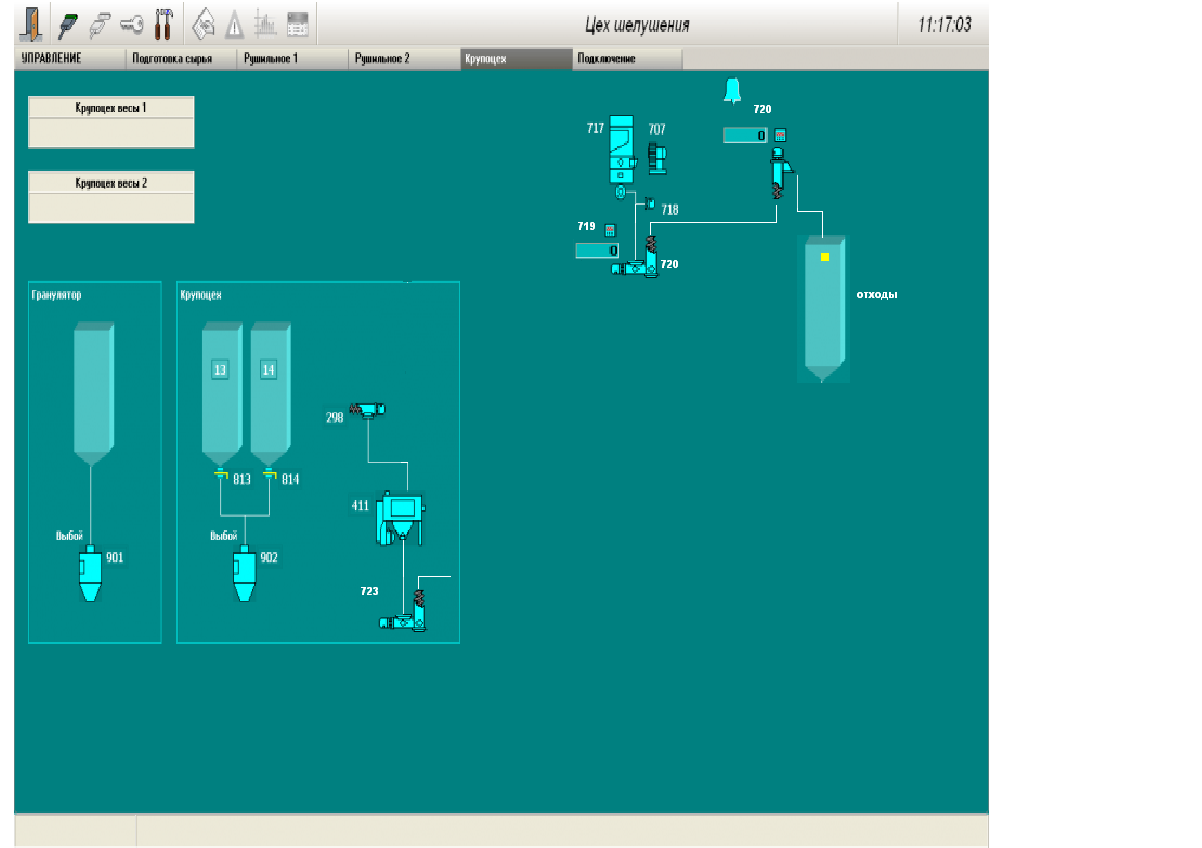Click the 719 value input field
1202x848 pixels.
click(x=598, y=250)
